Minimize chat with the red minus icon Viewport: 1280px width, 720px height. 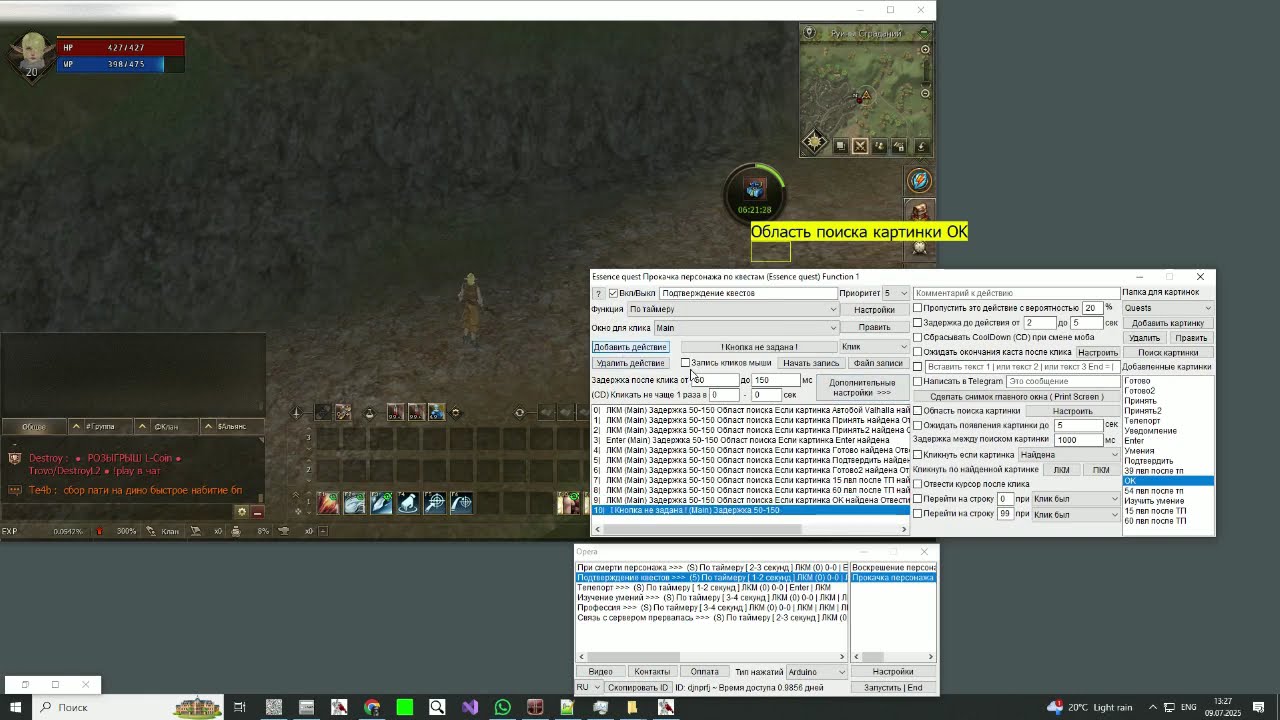[257, 511]
